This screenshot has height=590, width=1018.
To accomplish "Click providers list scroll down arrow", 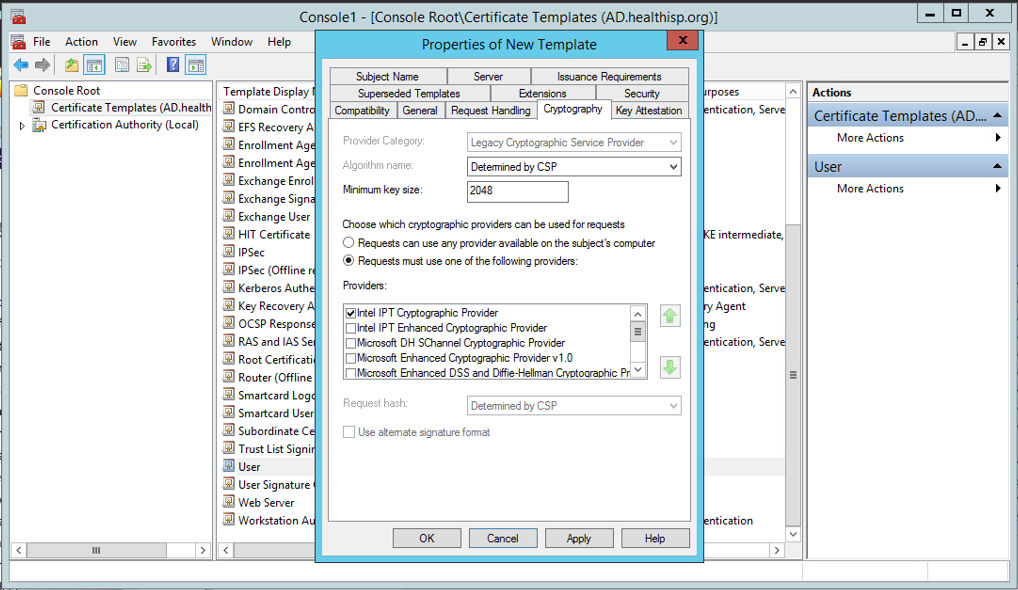I will click(x=638, y=370).
